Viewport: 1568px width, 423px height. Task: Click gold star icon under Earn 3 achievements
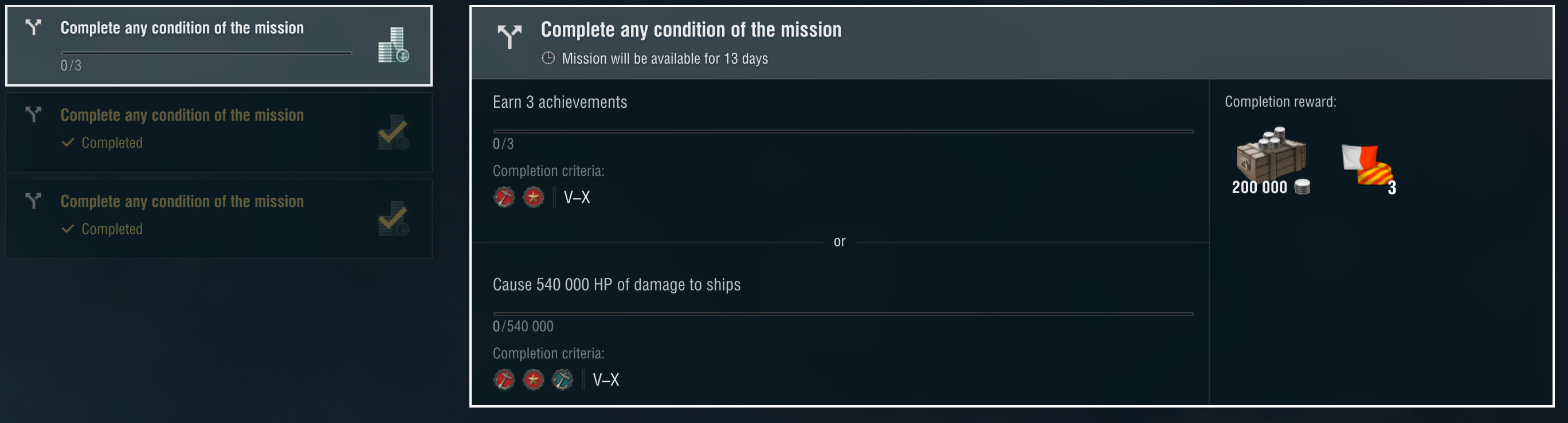tap(533, 197)
